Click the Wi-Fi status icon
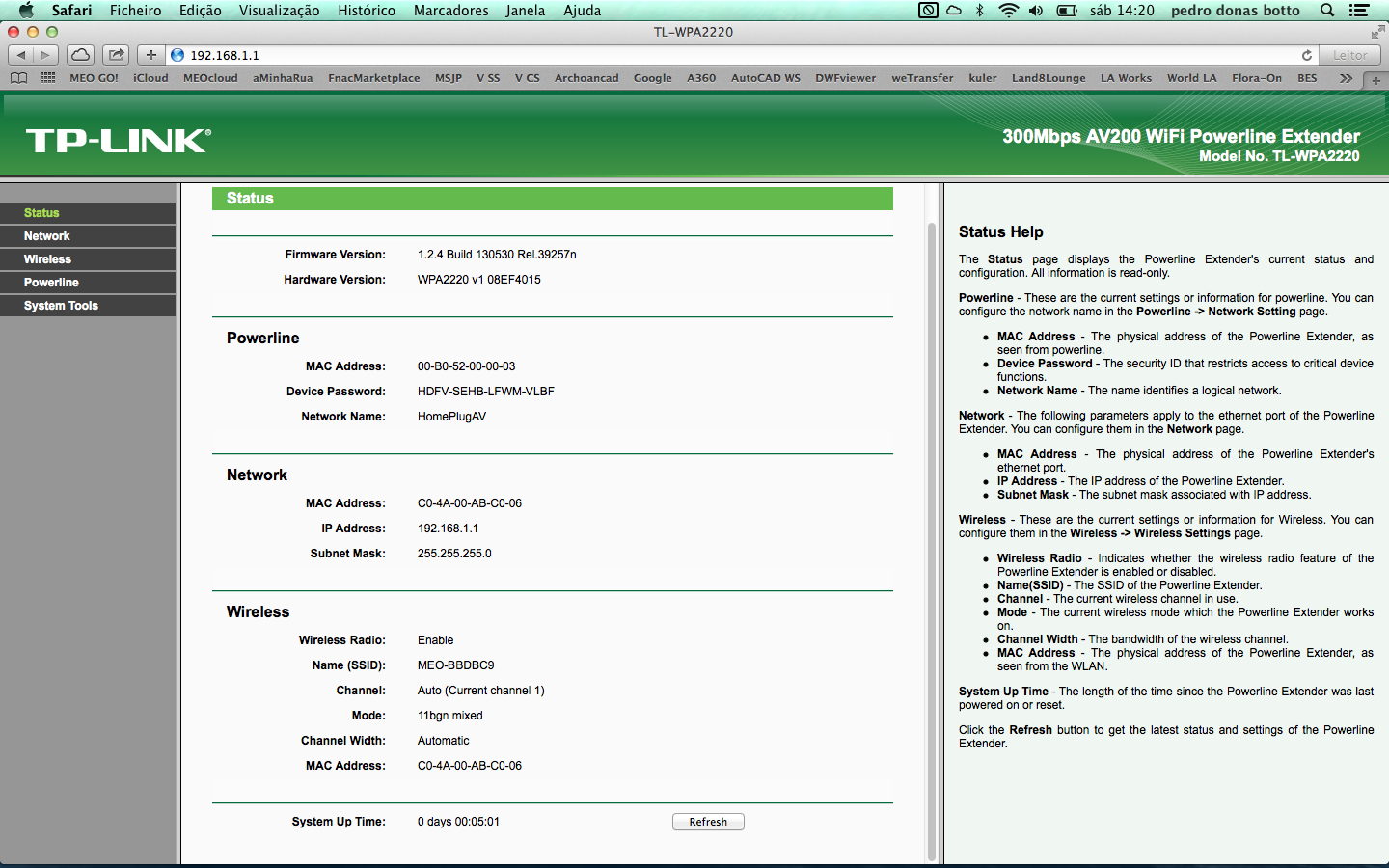 coord(1008,11)
